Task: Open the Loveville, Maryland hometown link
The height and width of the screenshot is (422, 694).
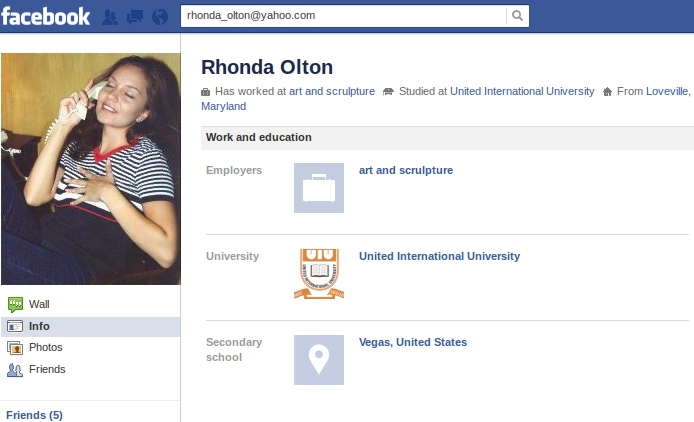Action: [668, 91]
